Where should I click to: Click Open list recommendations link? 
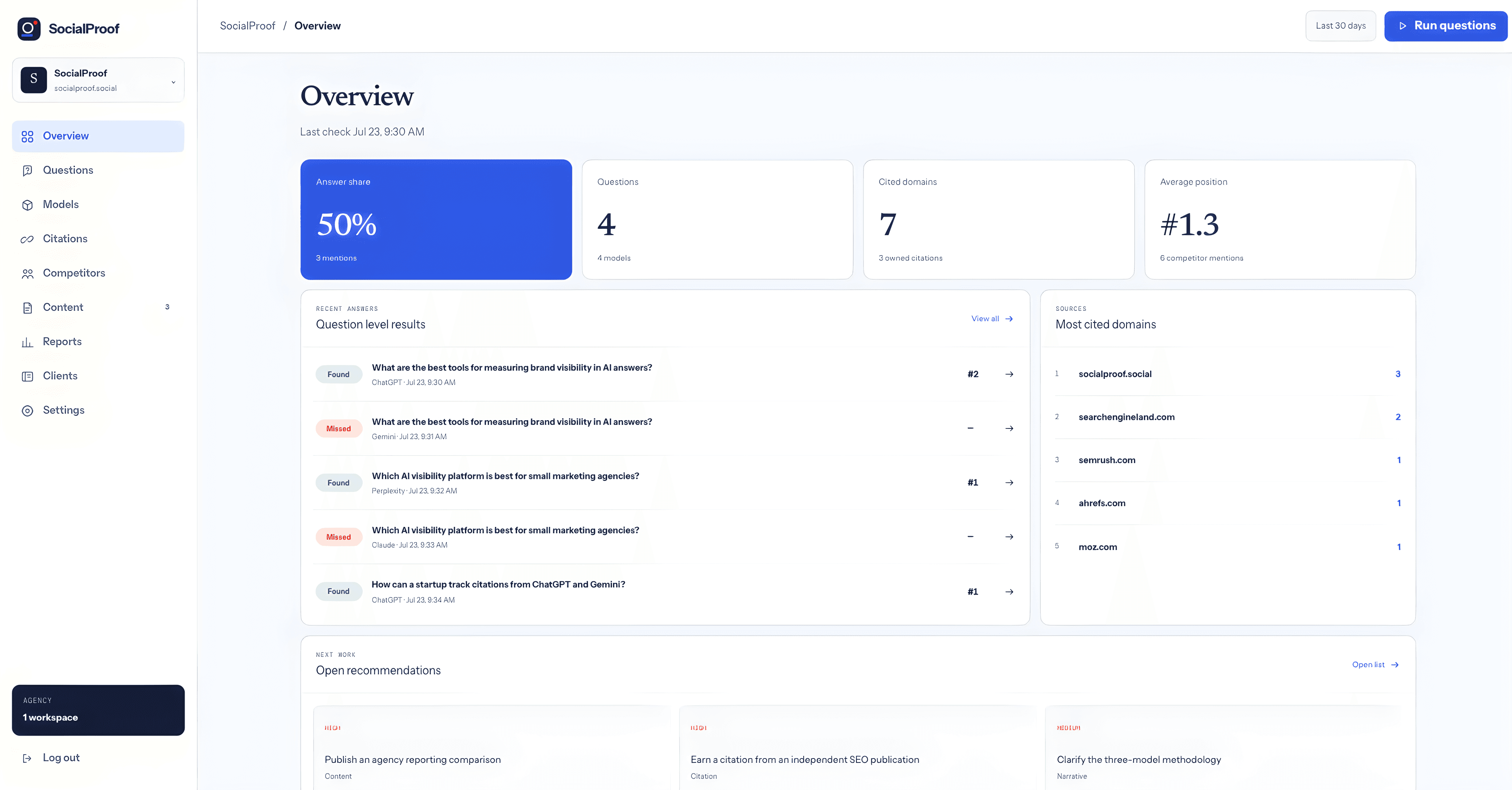coord(1375,665)
